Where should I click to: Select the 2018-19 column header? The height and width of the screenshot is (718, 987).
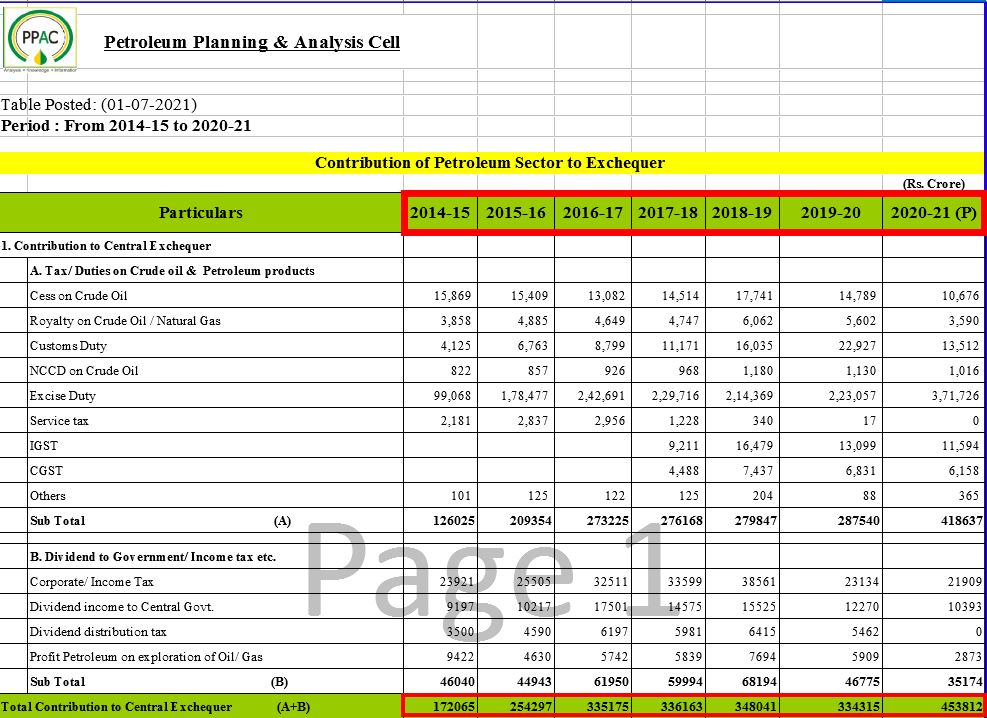tap(742, 213)
